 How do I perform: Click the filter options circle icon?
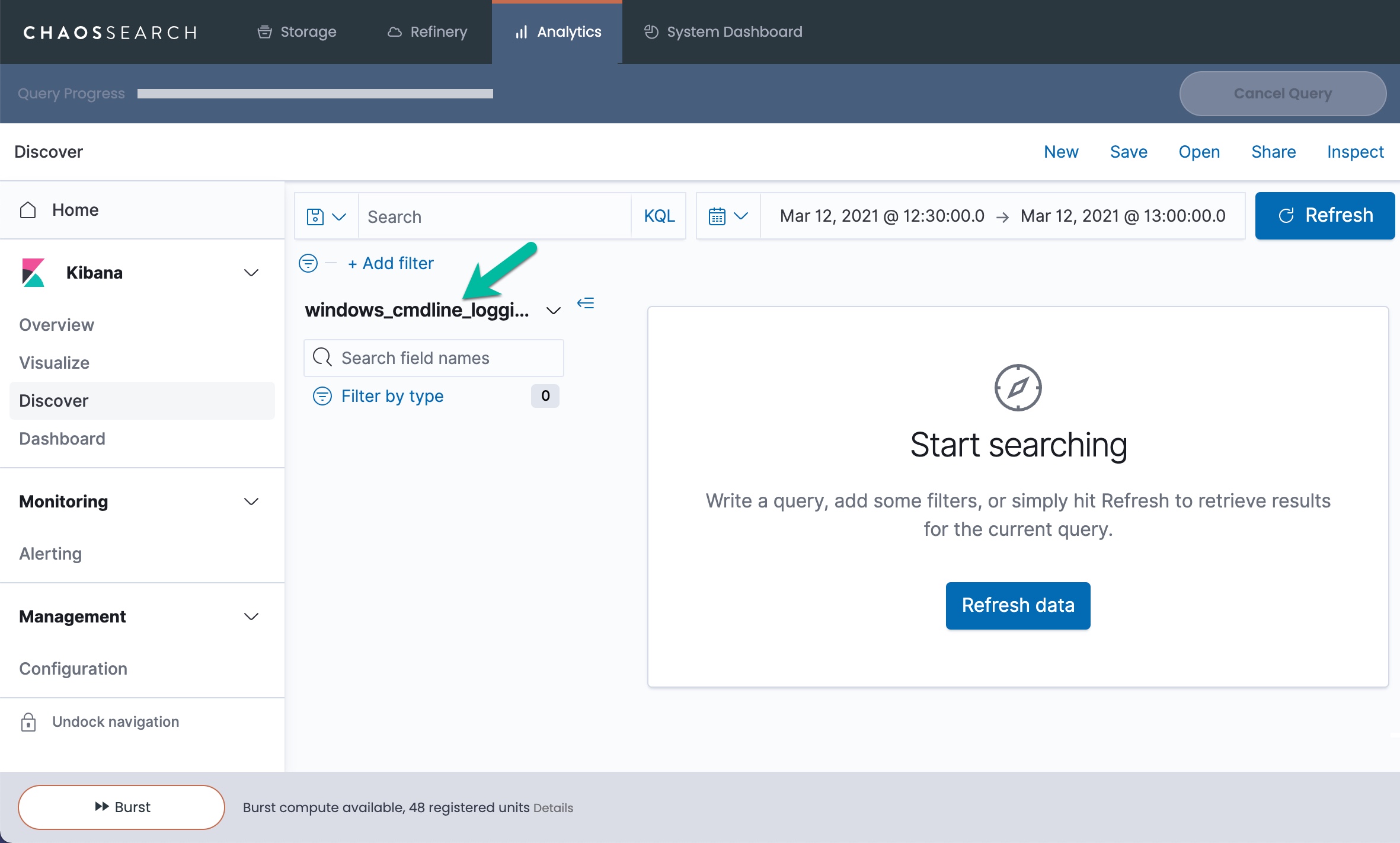308,263
